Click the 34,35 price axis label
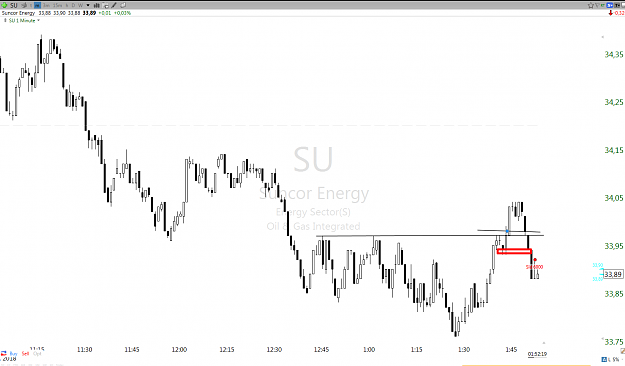This screenshot has width=625, height=366. pyautogui.click(x=614, y=55)
